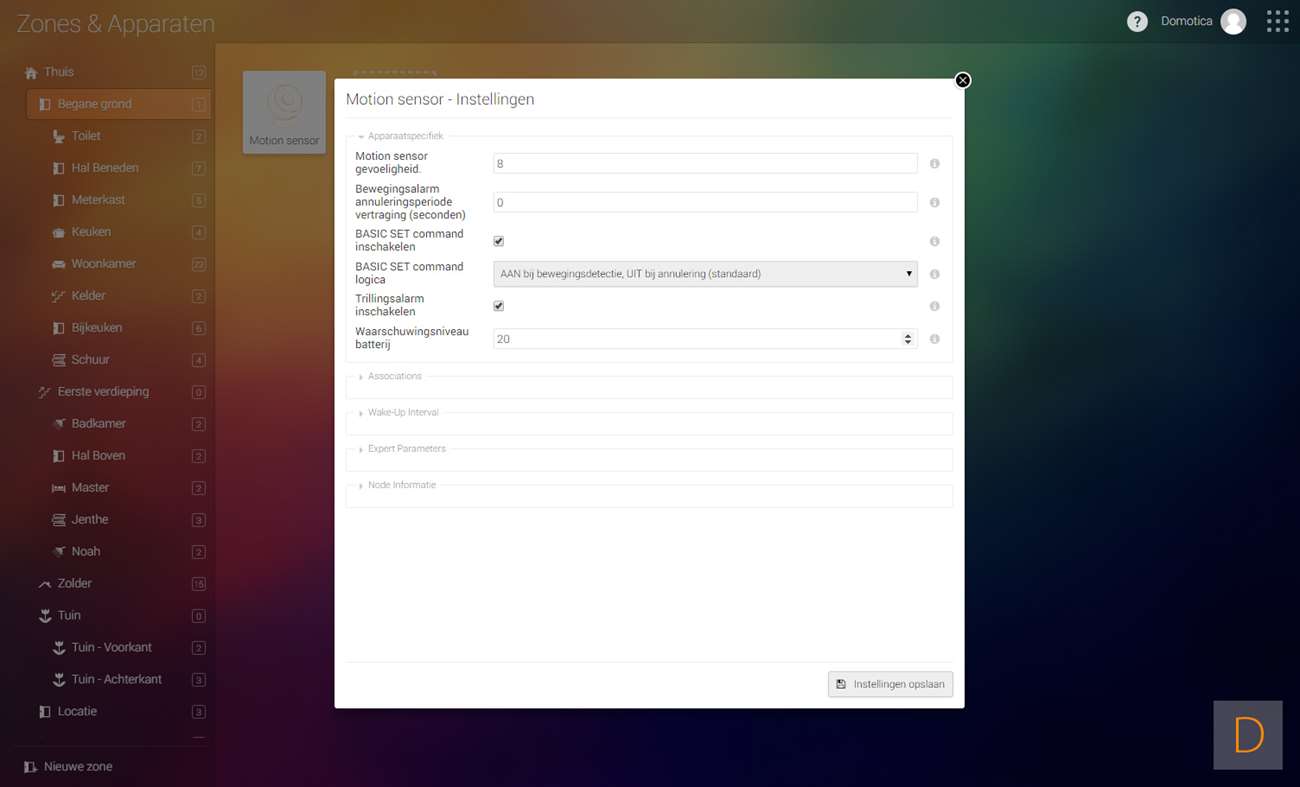Collapse the Apparaatspecifiek section
1300x787 pixels.
(x=401, y=136)
